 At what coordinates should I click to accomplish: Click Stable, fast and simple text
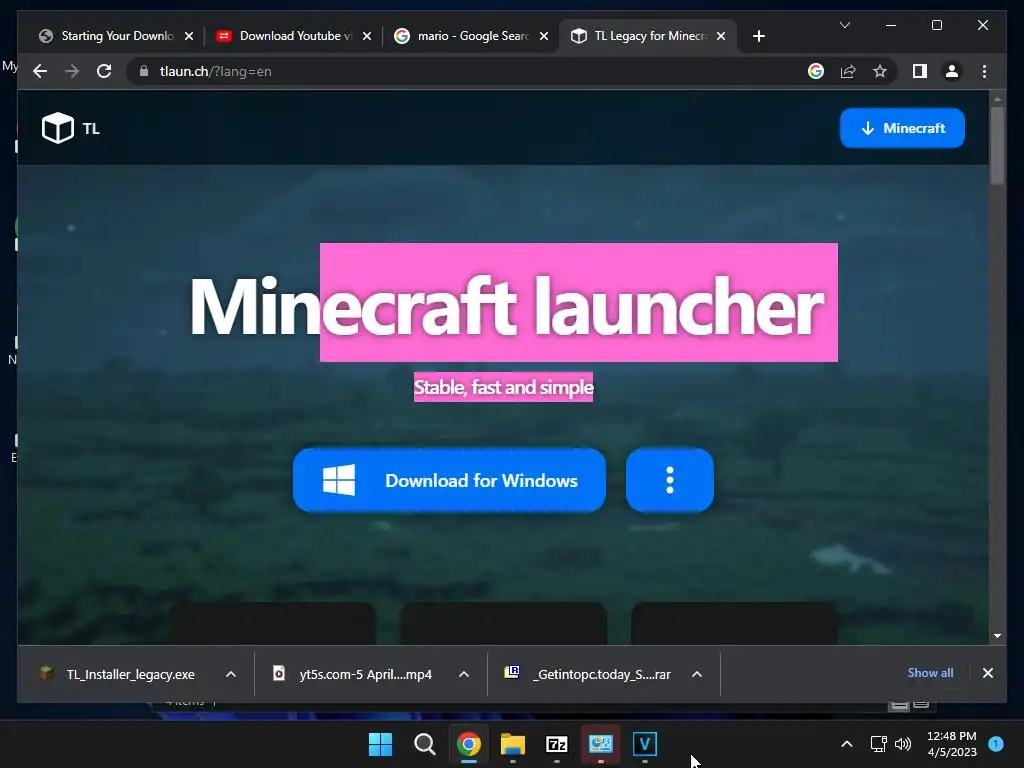tap(504, 387)
